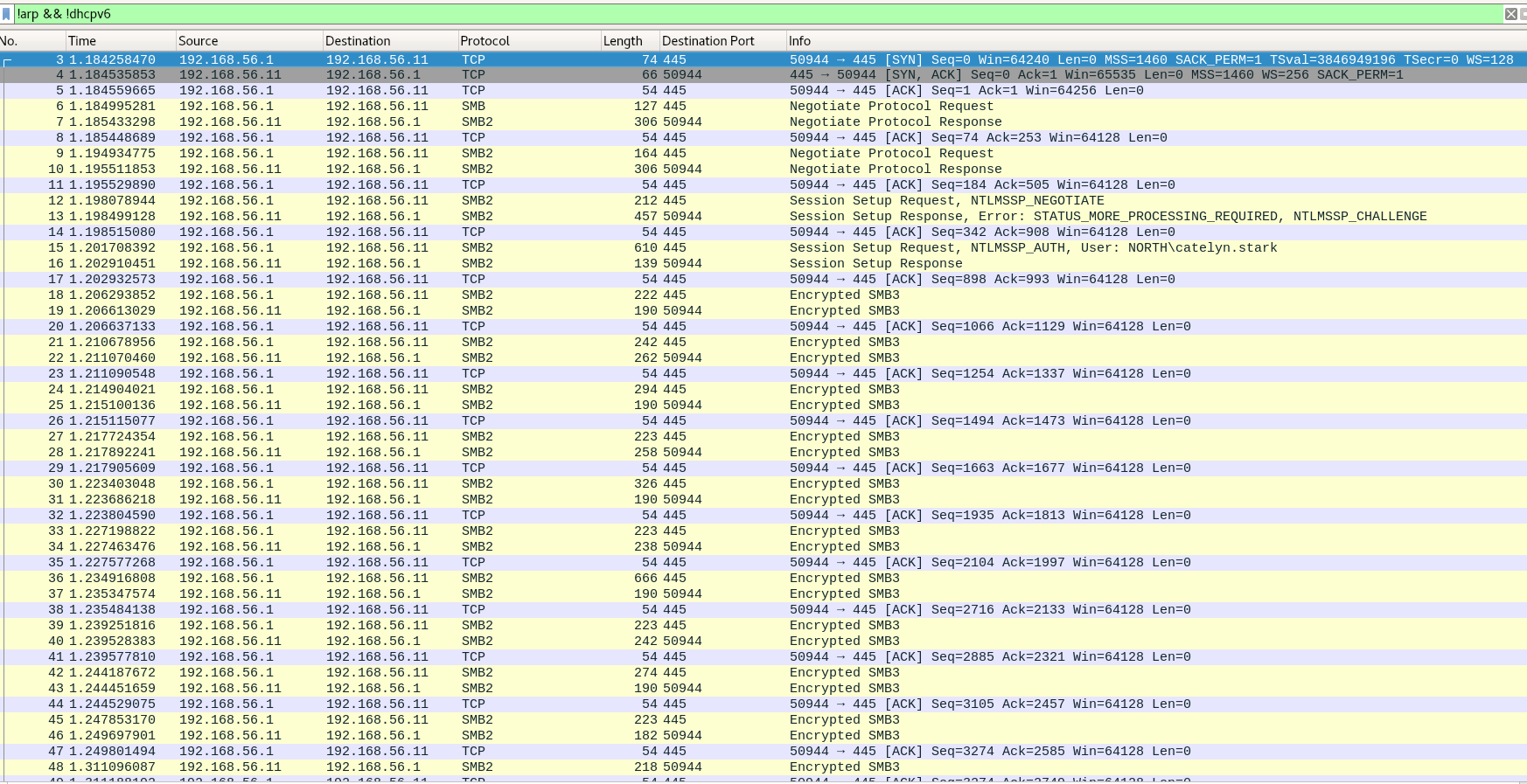Select packet 9, SMB2 Negotiate Protocol Request
The height and width of the screenshot is (784, 1527).
tap(763, 154)
